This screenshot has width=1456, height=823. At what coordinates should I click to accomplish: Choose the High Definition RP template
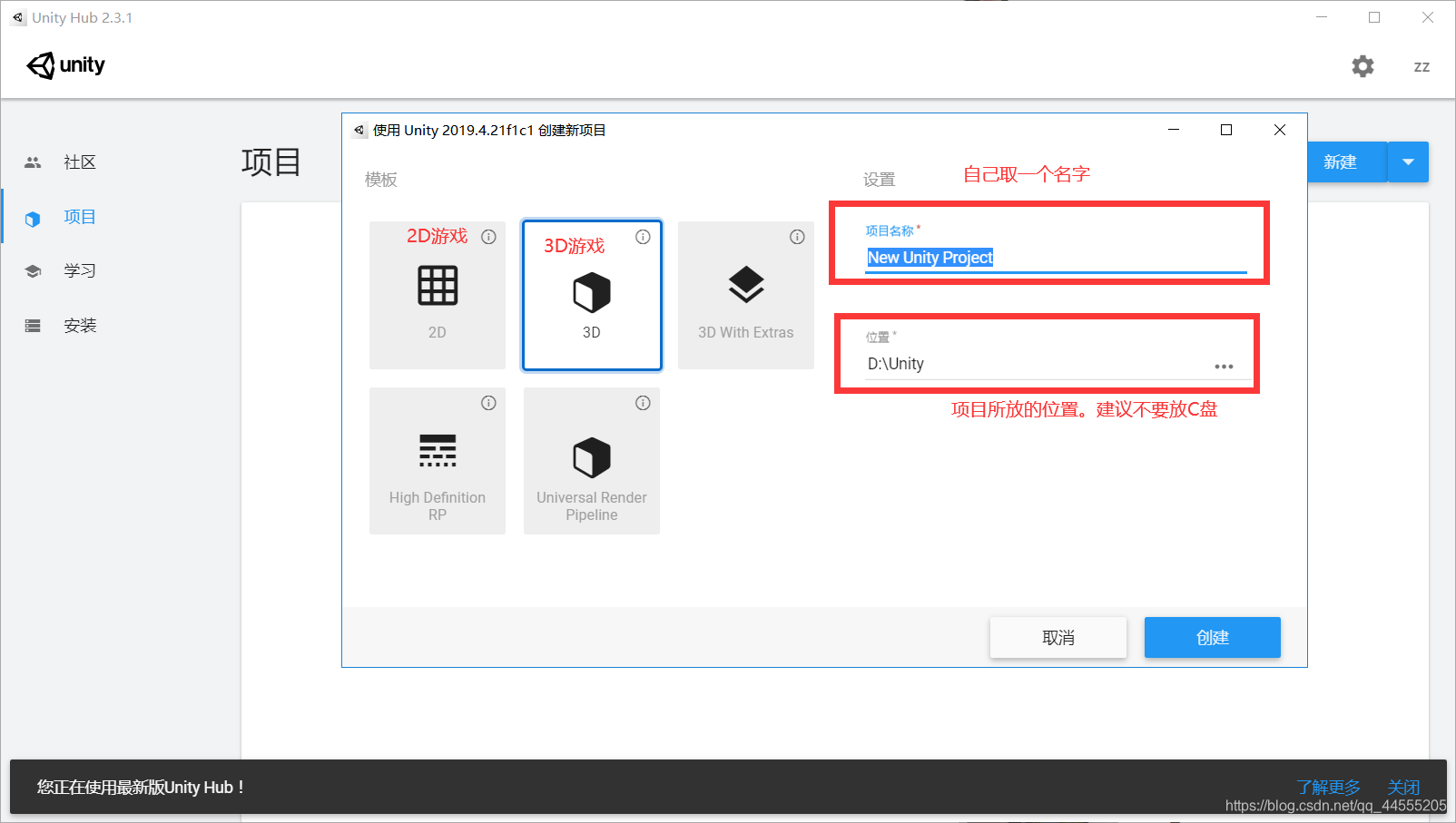438,461
